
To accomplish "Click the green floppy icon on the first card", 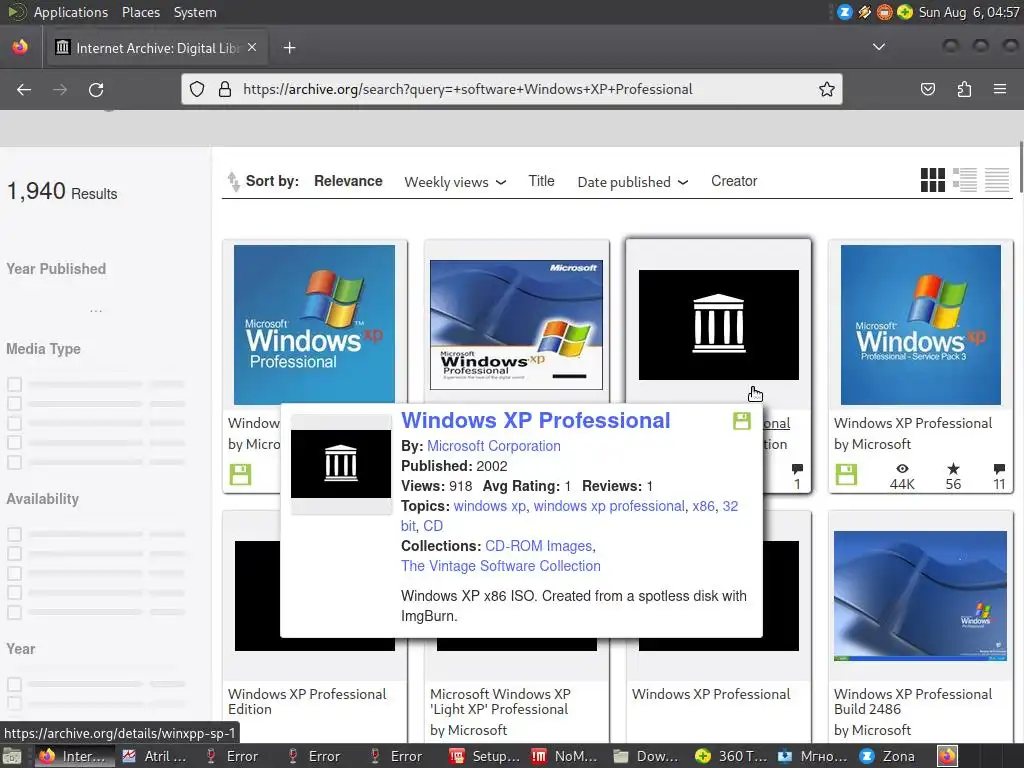I will pyautogui.click(x=240, y=474).
